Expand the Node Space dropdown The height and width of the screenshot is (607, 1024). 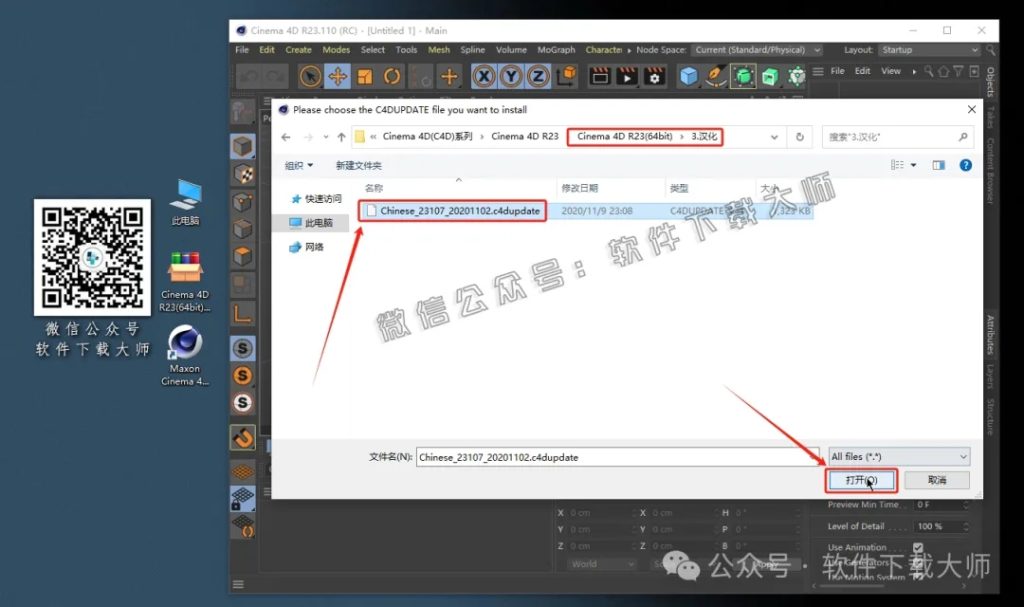click(x=757, y=50)
